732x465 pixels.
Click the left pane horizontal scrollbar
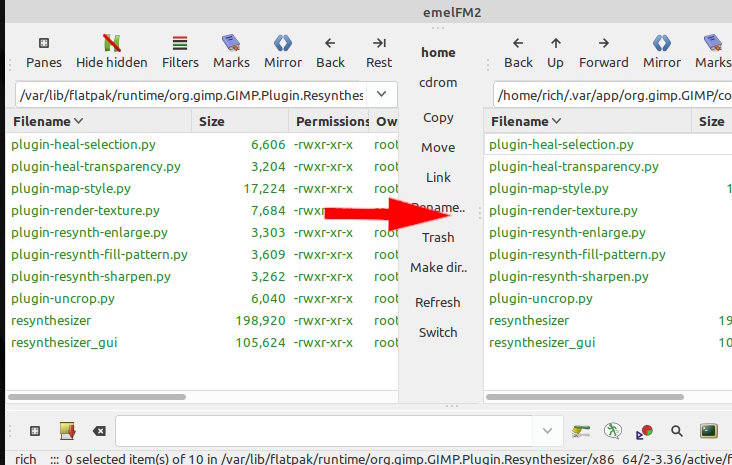(x=97, y=397)
